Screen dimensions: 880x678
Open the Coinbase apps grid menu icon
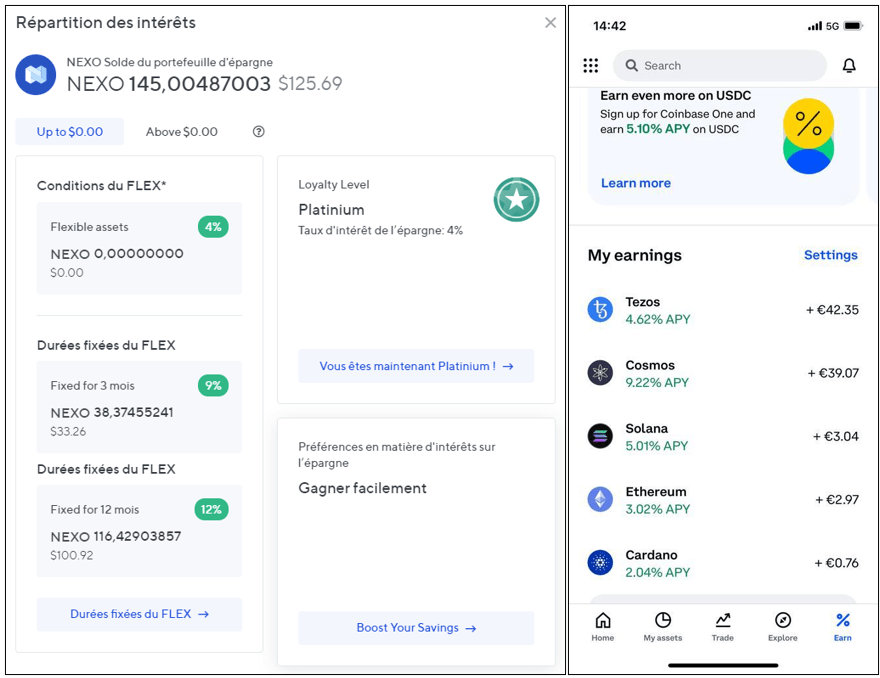(590, 66)
